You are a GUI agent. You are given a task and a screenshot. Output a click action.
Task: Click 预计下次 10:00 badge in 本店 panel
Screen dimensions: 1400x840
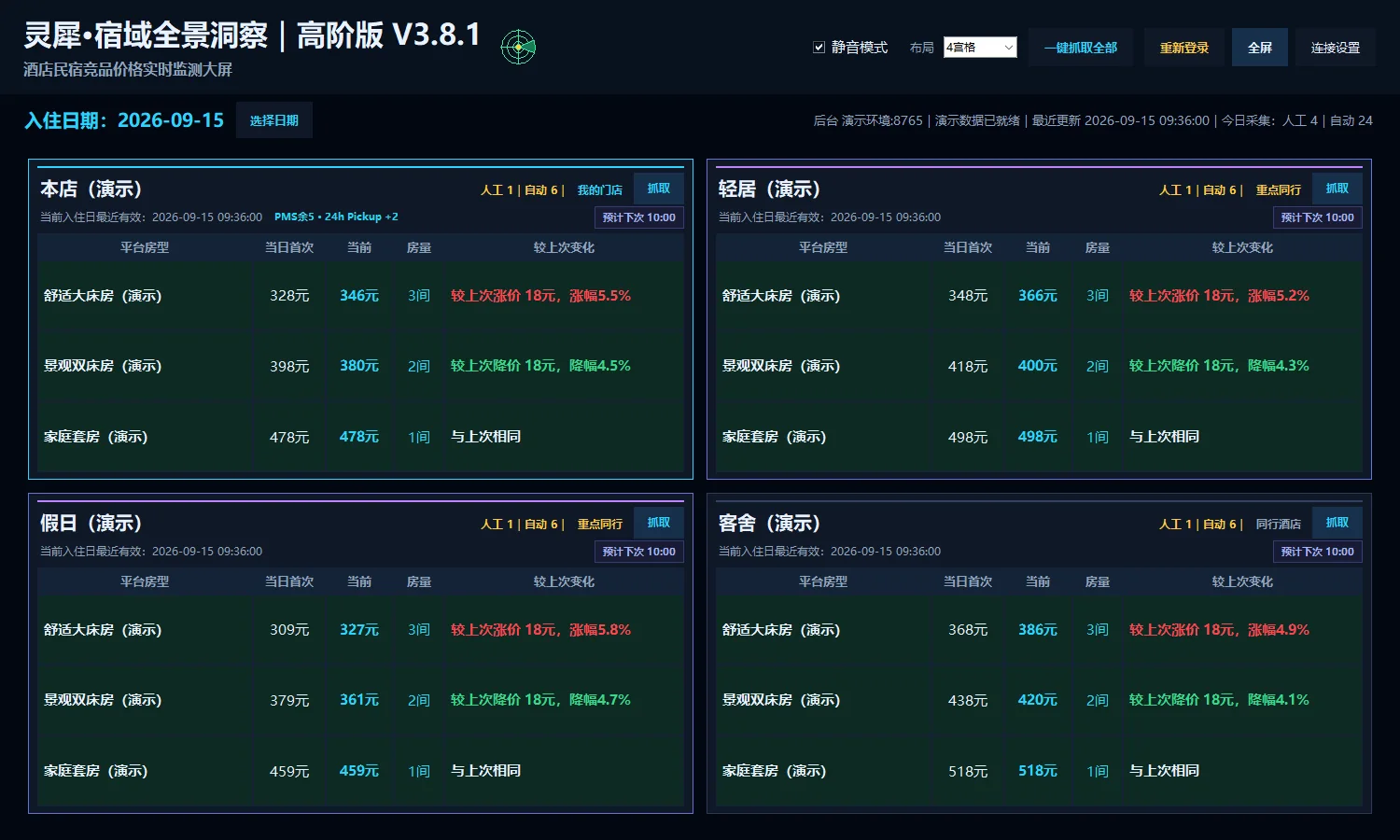[639, 217]
